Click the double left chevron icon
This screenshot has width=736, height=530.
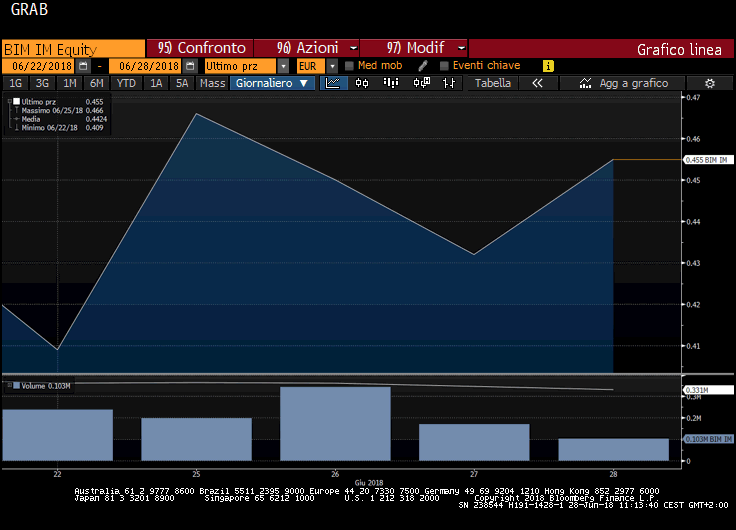537,83
